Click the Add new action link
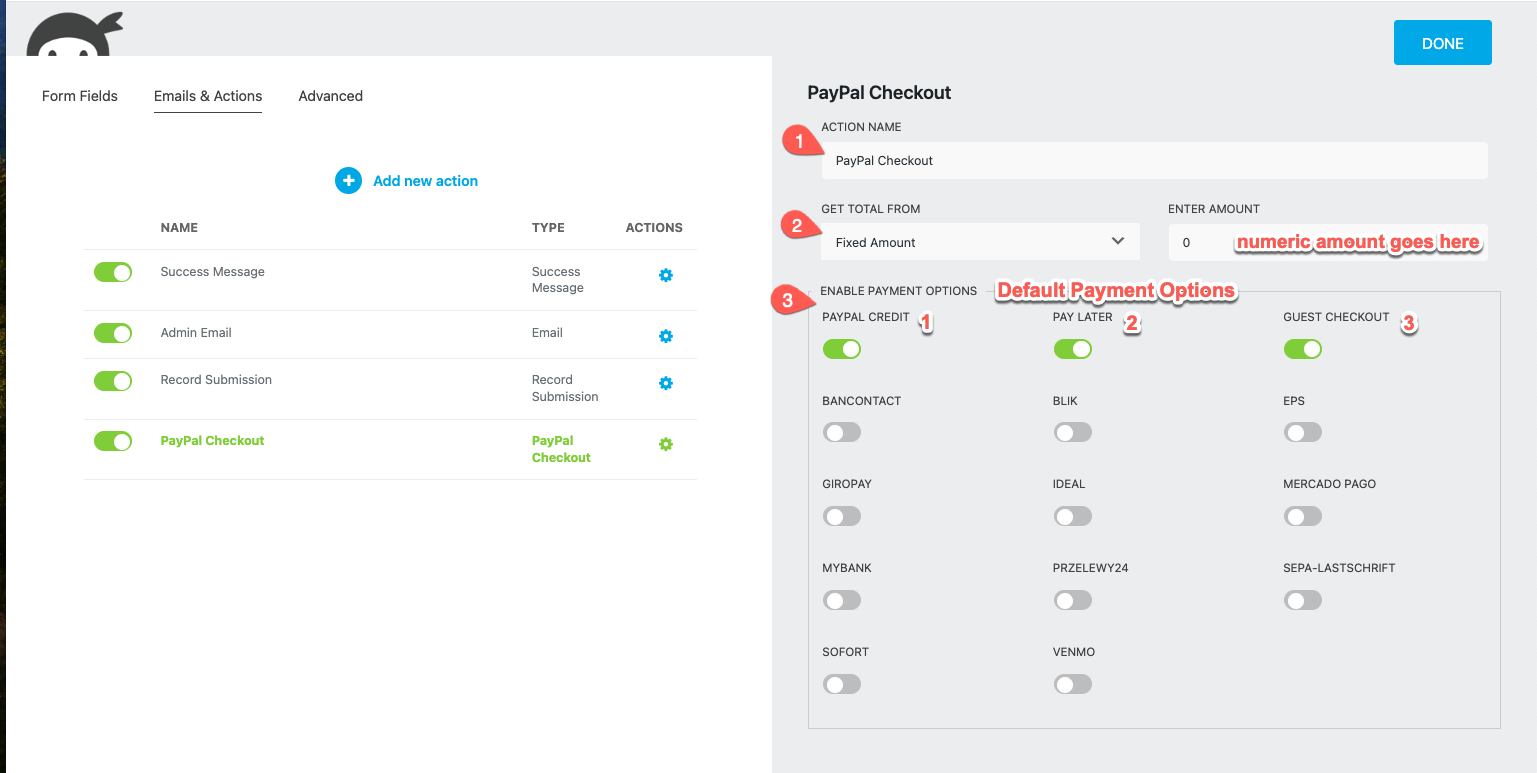 425,181
